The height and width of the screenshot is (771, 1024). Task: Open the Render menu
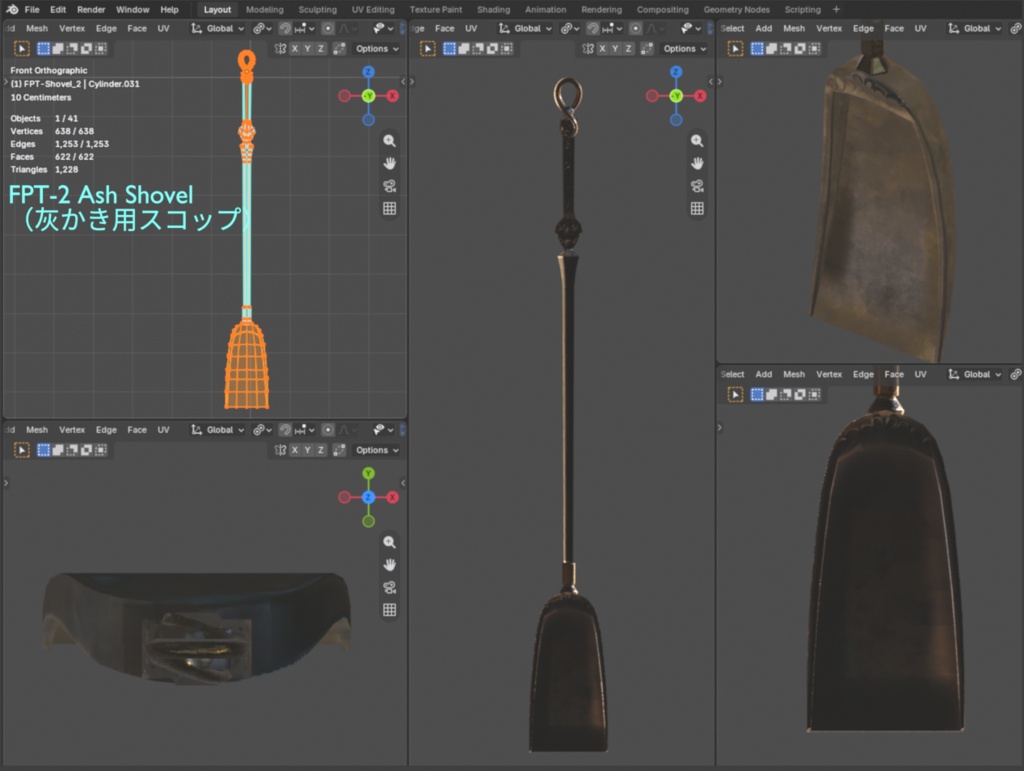click(x=91, y=10)
